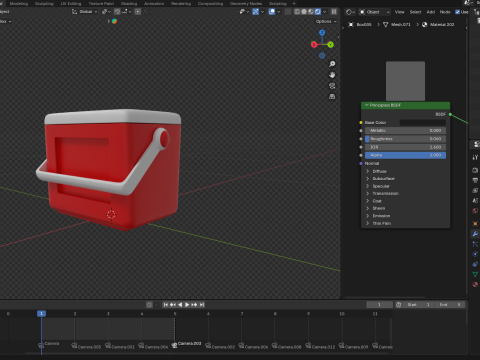Click the red X axis on gizmo
The height and width of the screenshot is (360, 480).
[x=314, y=44]
